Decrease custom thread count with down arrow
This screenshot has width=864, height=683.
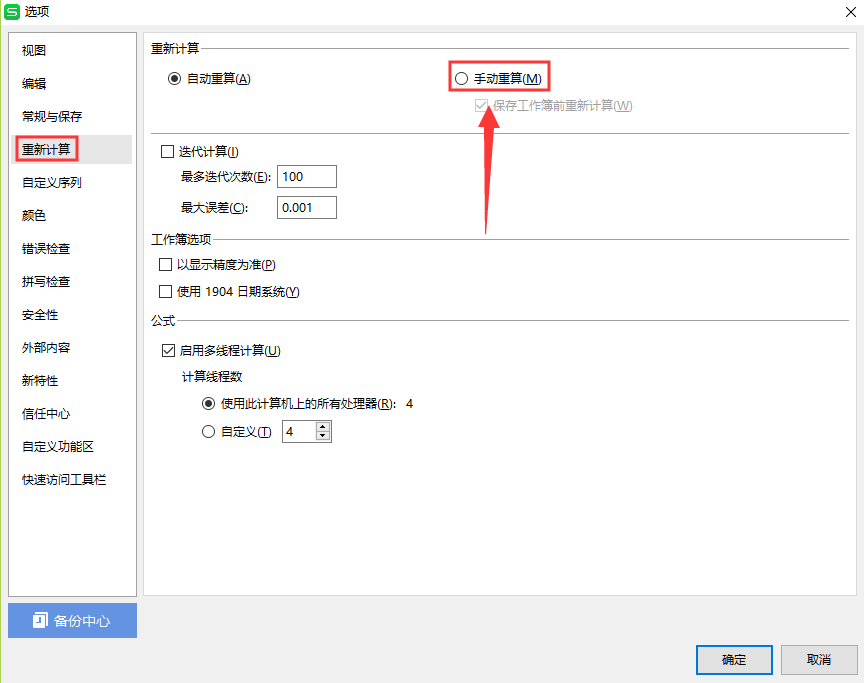[x=323, y=436]
